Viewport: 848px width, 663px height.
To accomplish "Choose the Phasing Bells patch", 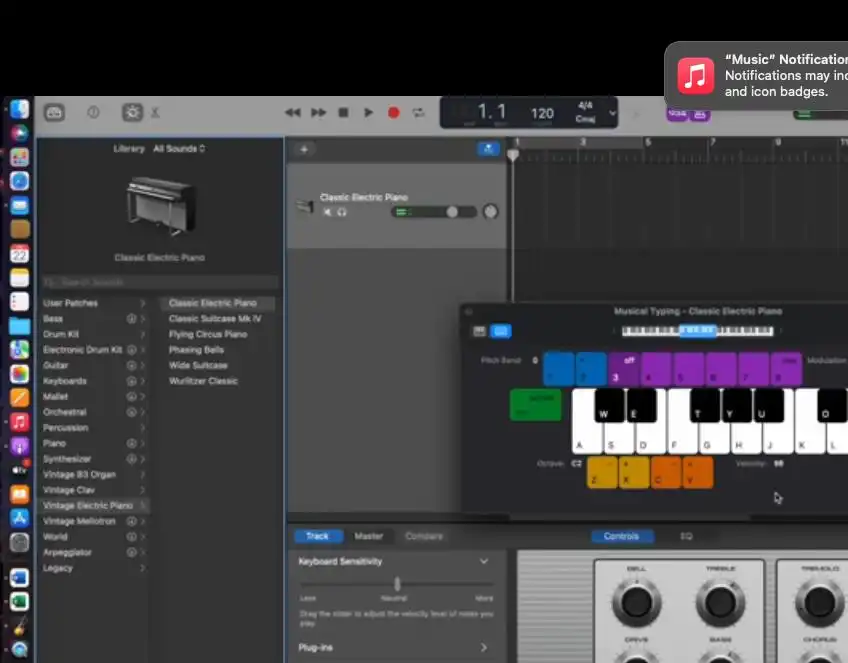I will tap(196, 350).
